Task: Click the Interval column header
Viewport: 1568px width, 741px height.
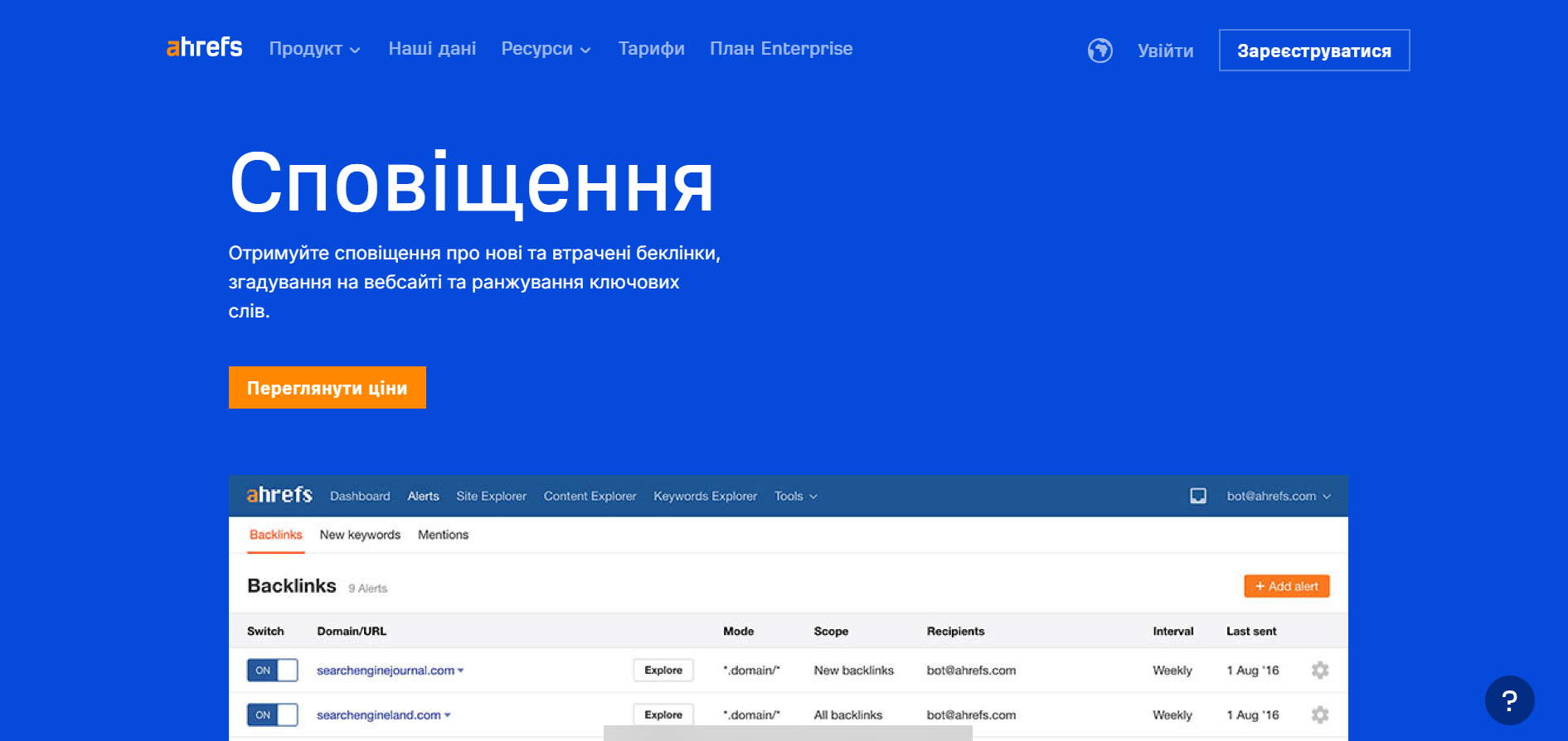Action: pos(1172,632)
